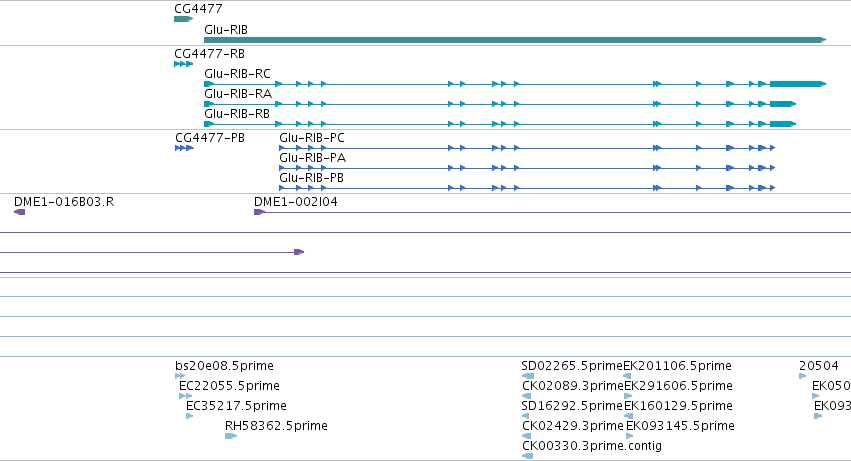851x461 pixels.
Task: Select the Glu-RIB-PC protein label
Action: click(x=312, y=138)
